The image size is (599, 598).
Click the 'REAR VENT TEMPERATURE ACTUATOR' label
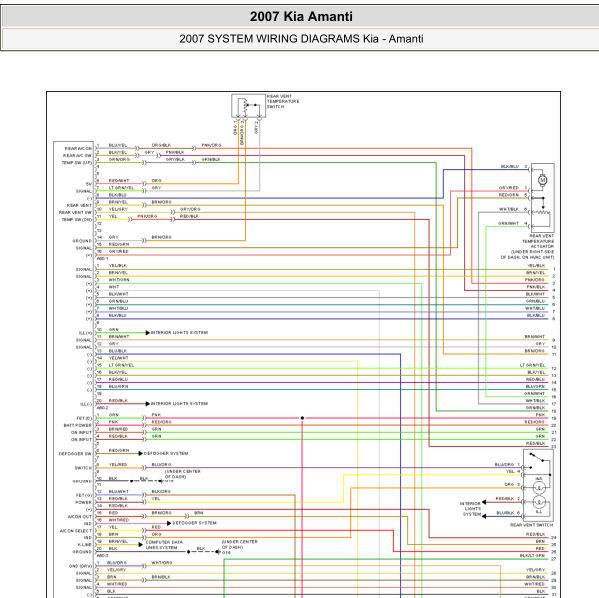point(538,241)
